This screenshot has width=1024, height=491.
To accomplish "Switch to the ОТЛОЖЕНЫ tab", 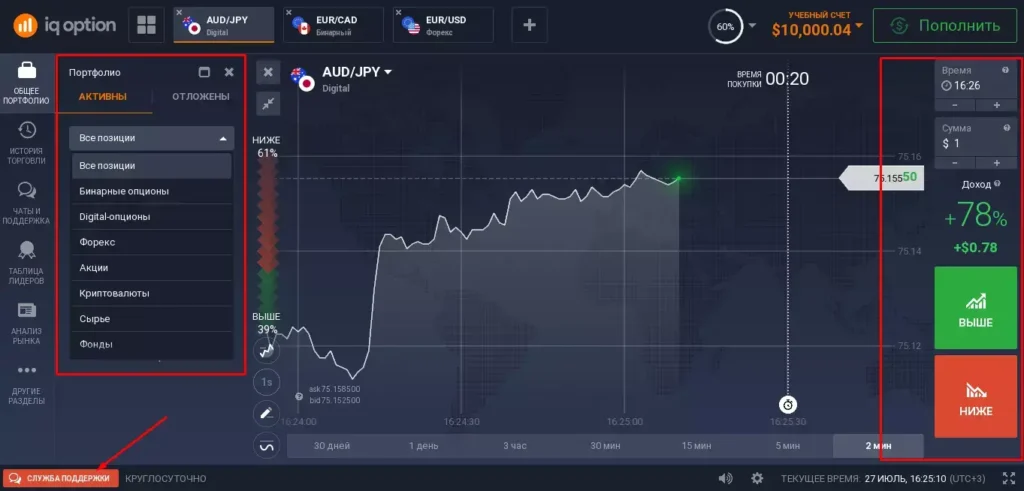I will tap(200, 97).
